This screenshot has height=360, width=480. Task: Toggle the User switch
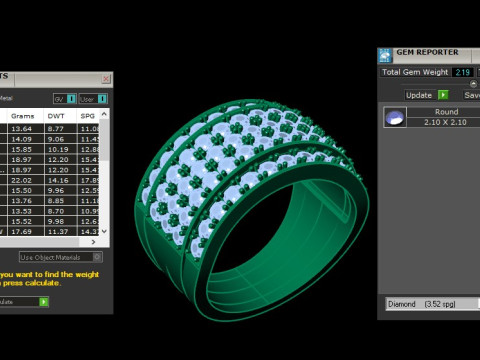pyautogui.click(x=93, y=99)
